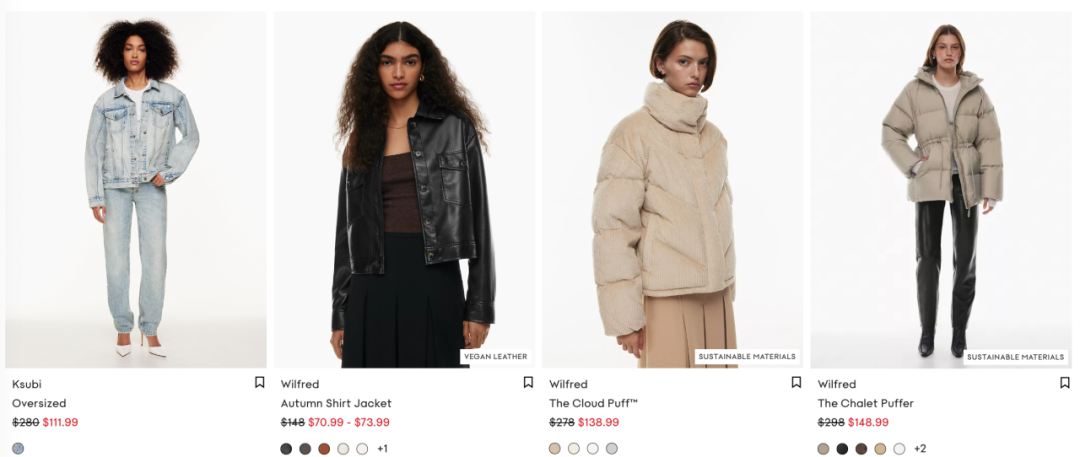
Task: Choose the black swatch for Autumn Shirt Jacket
Action: pyautogui.click(x=287, y=449)
